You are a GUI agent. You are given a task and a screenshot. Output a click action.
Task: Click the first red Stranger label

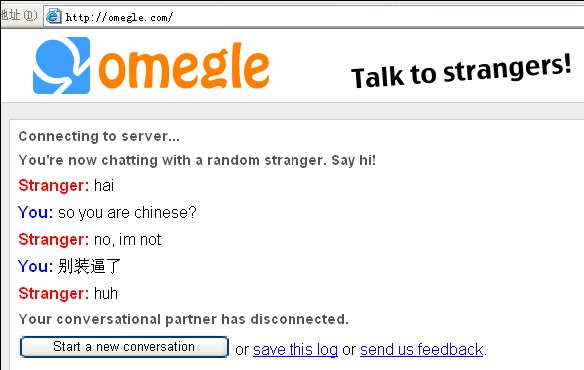point(54,186)
